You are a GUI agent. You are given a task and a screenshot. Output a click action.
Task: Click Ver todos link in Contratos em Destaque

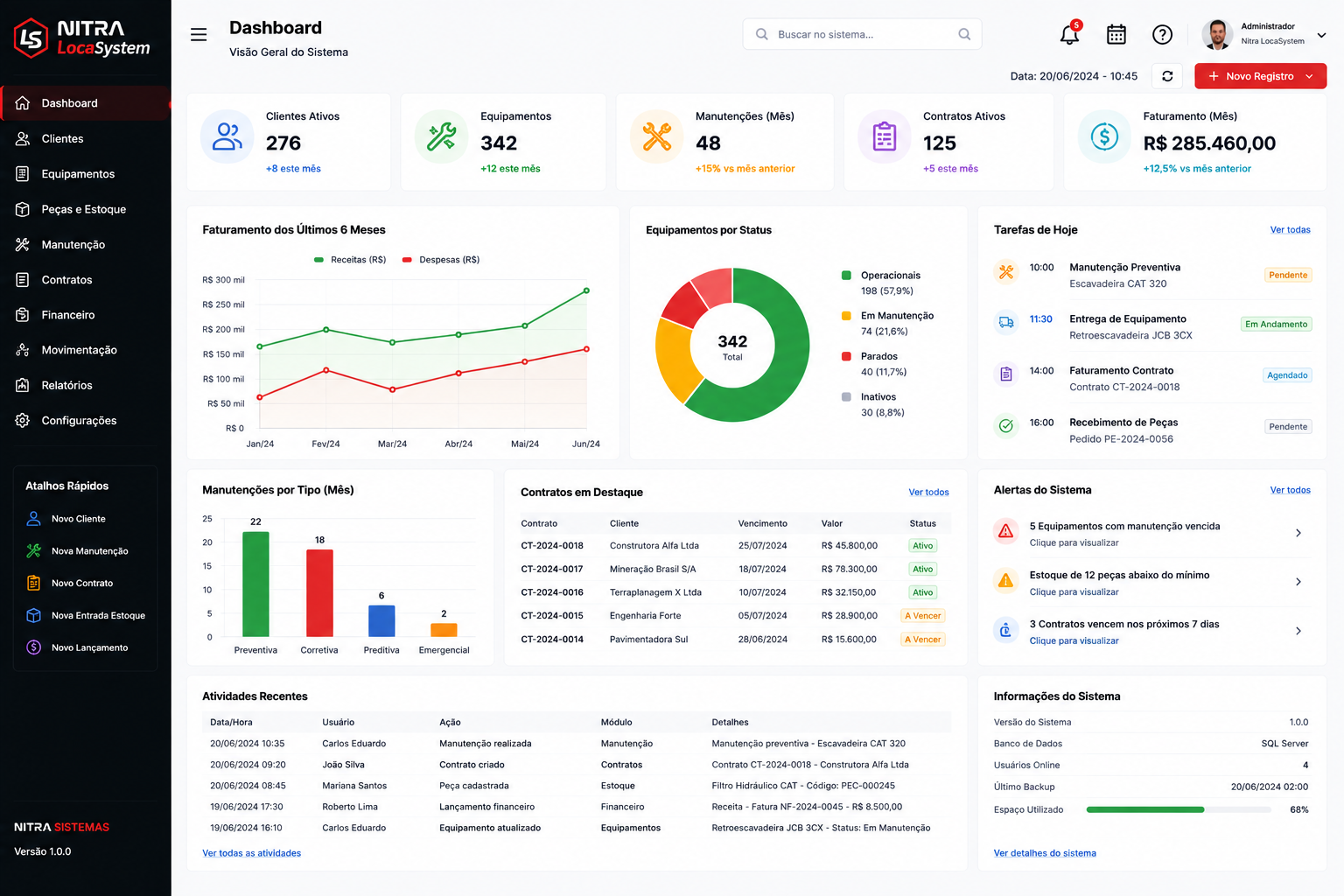pos(928,493)
